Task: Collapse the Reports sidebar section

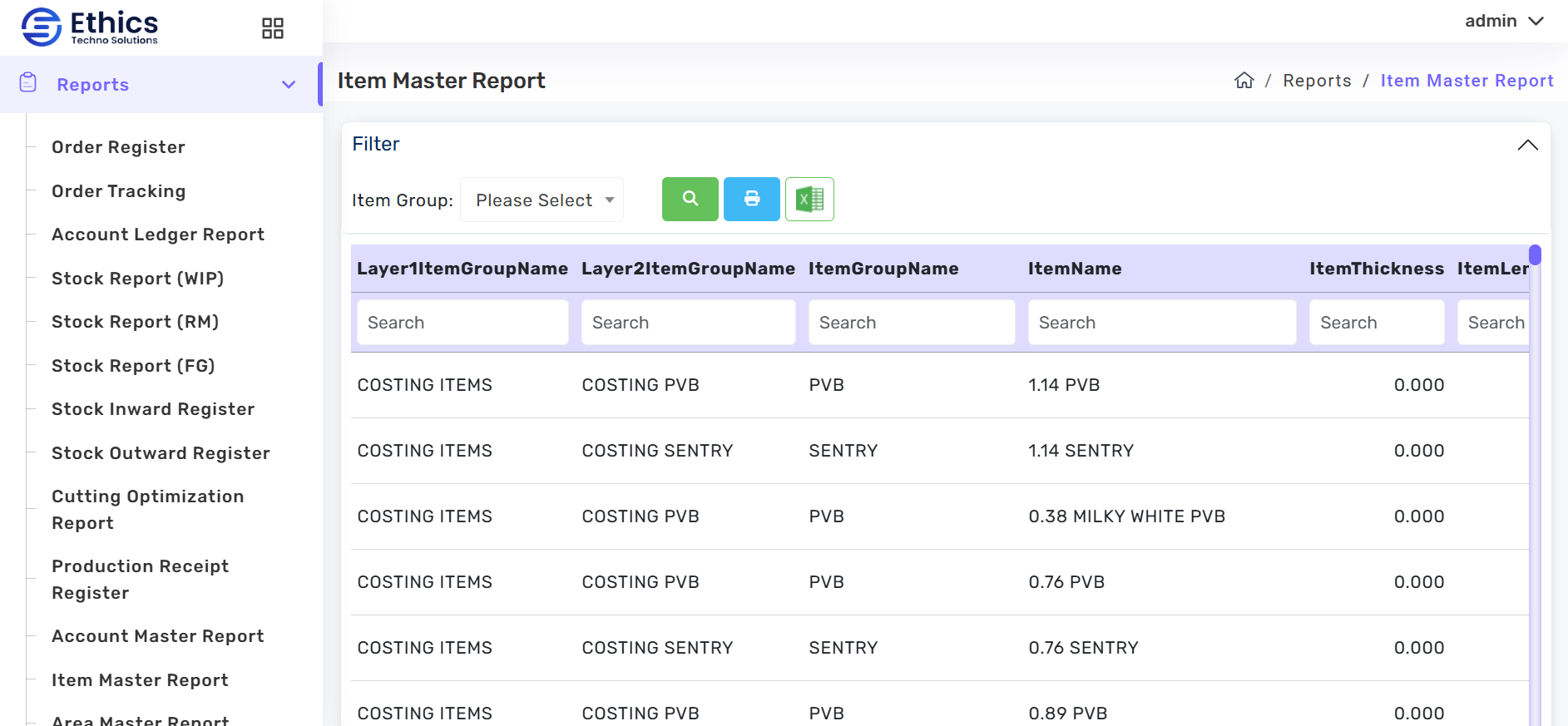Action: click(x=289, y=85)
